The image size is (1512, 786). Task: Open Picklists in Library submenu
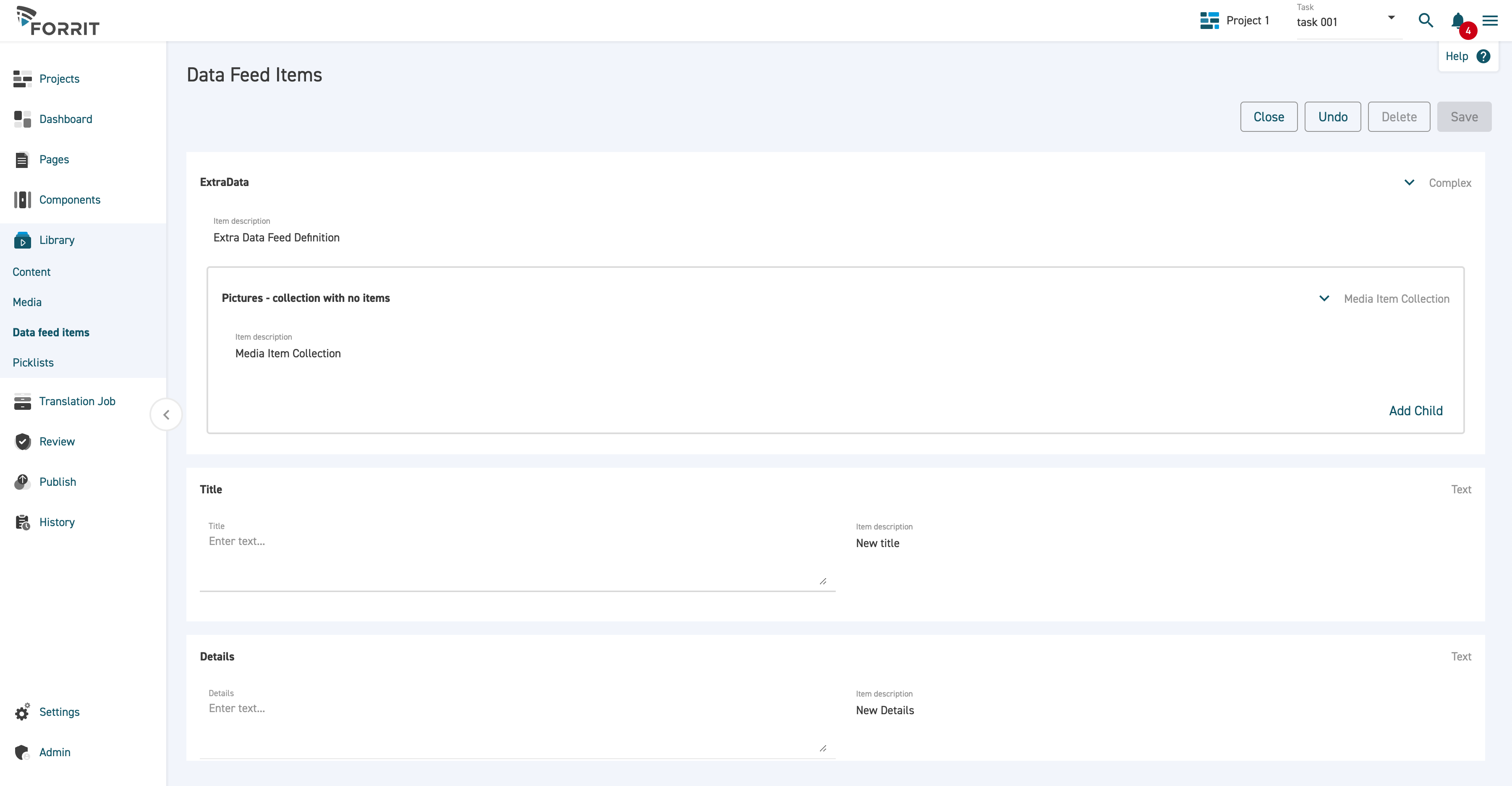coord(33,363)
